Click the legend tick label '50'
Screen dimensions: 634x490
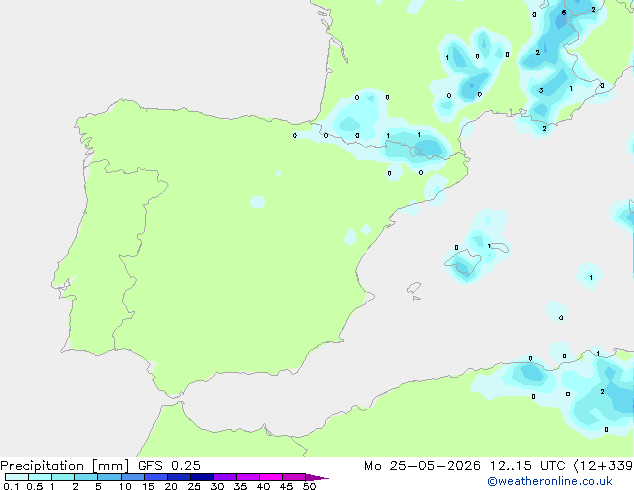[x=309, y=486]
